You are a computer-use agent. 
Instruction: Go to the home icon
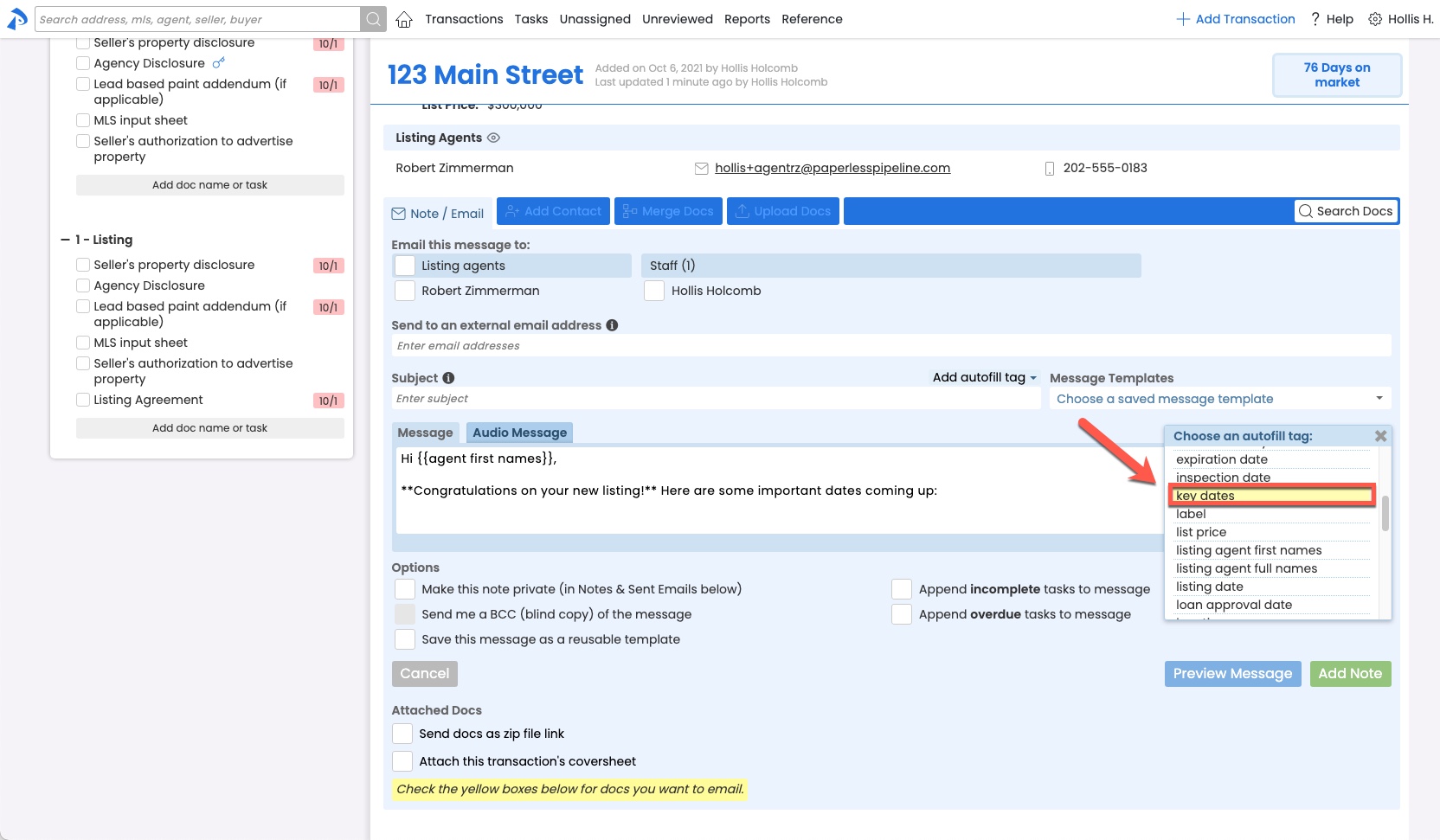coord(404,19)
